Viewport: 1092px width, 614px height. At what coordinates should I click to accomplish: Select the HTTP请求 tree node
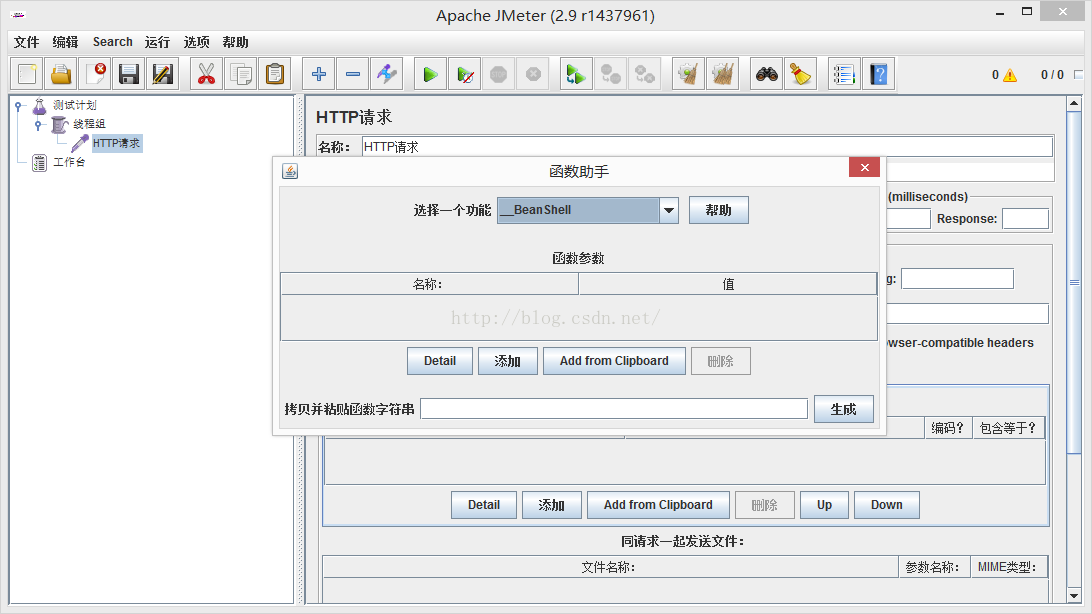(116, 143)
